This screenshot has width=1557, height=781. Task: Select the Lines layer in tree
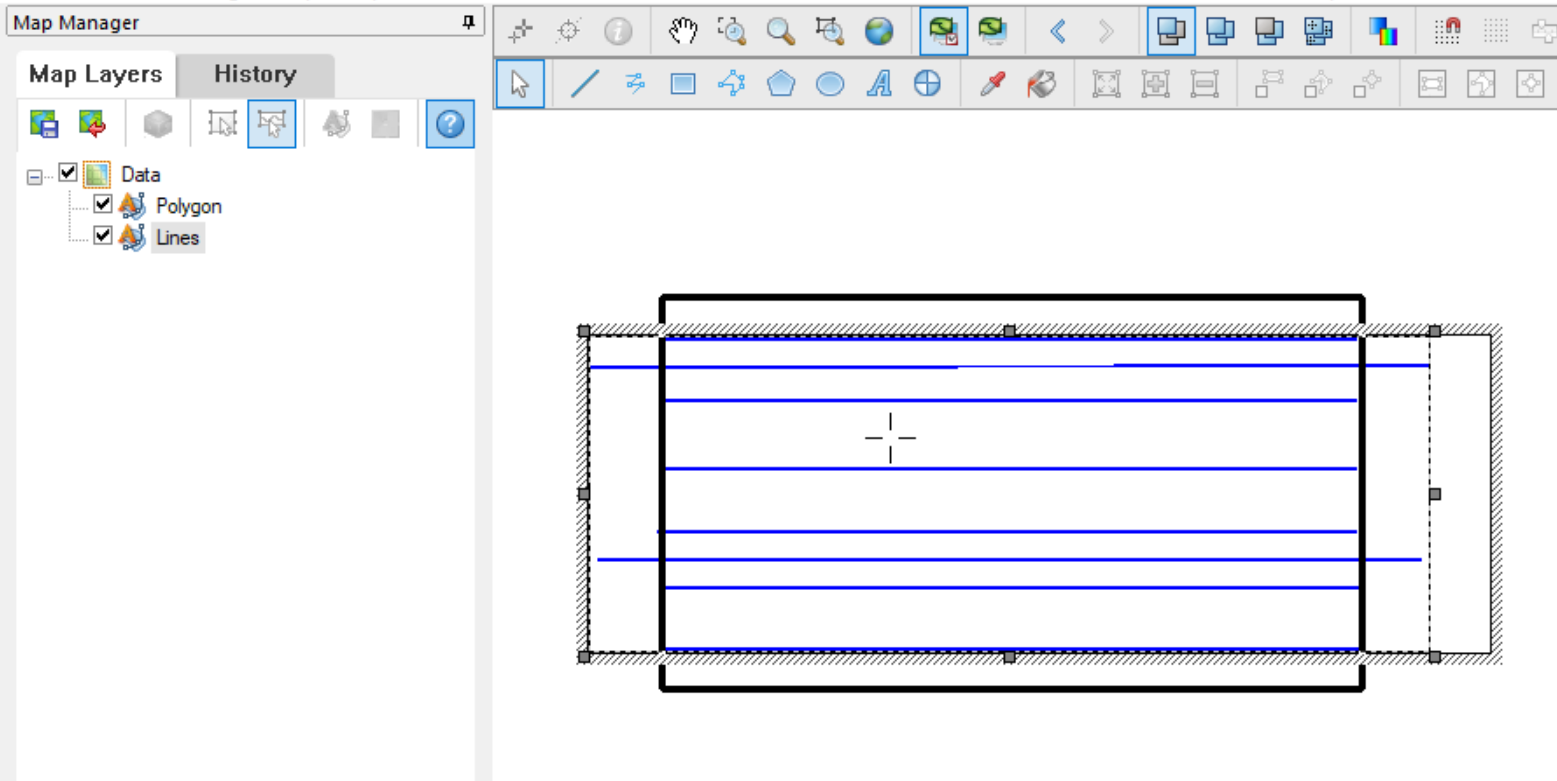178,238
